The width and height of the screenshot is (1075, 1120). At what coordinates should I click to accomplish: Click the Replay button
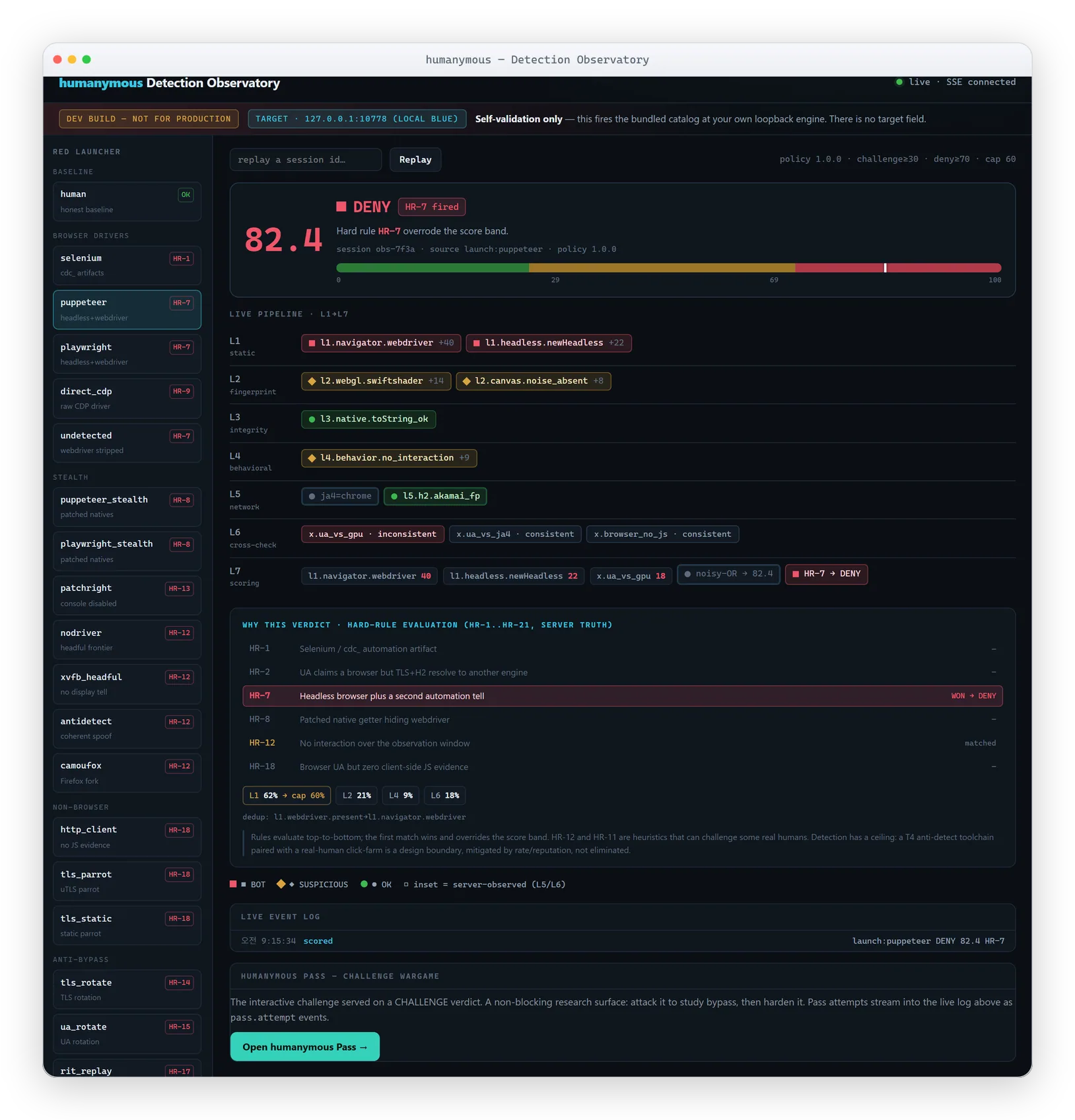[415, 160]
